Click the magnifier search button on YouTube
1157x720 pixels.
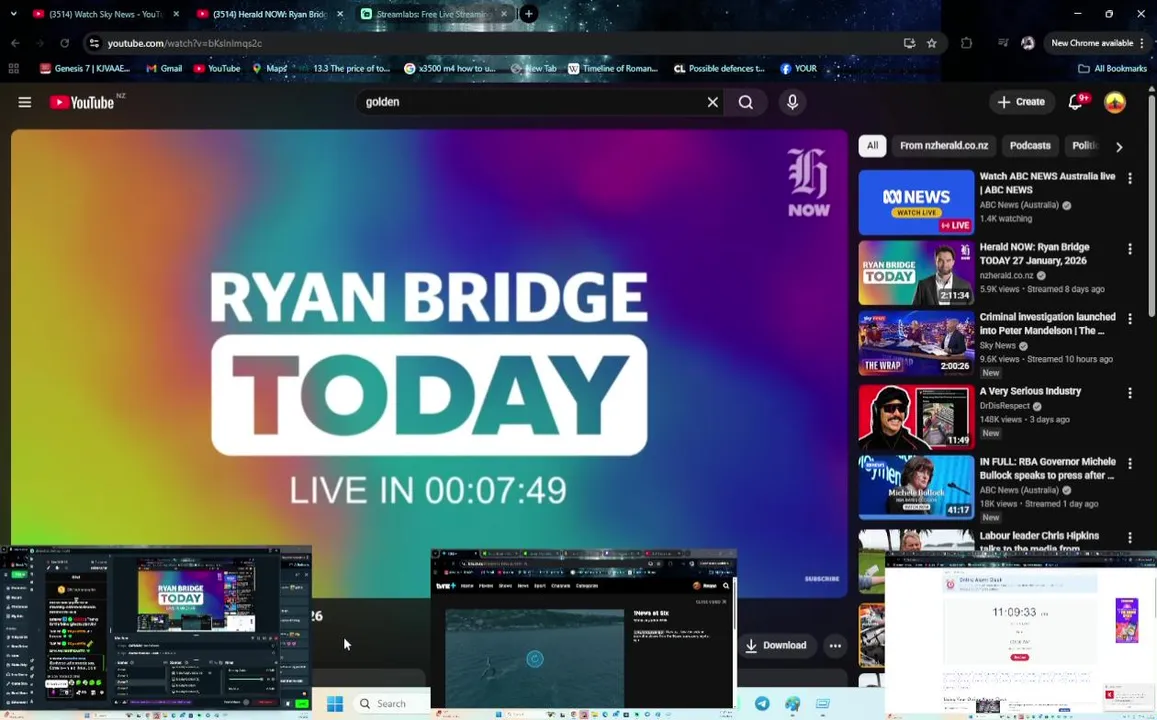tap(746, 103)
